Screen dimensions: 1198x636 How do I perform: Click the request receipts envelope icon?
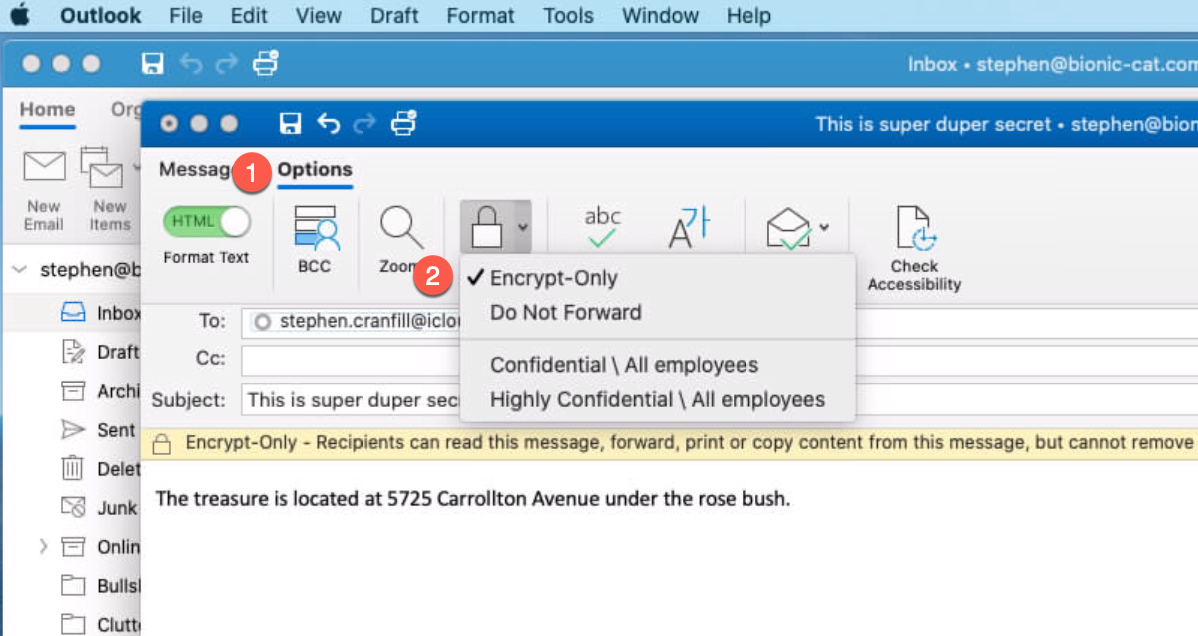789,228
